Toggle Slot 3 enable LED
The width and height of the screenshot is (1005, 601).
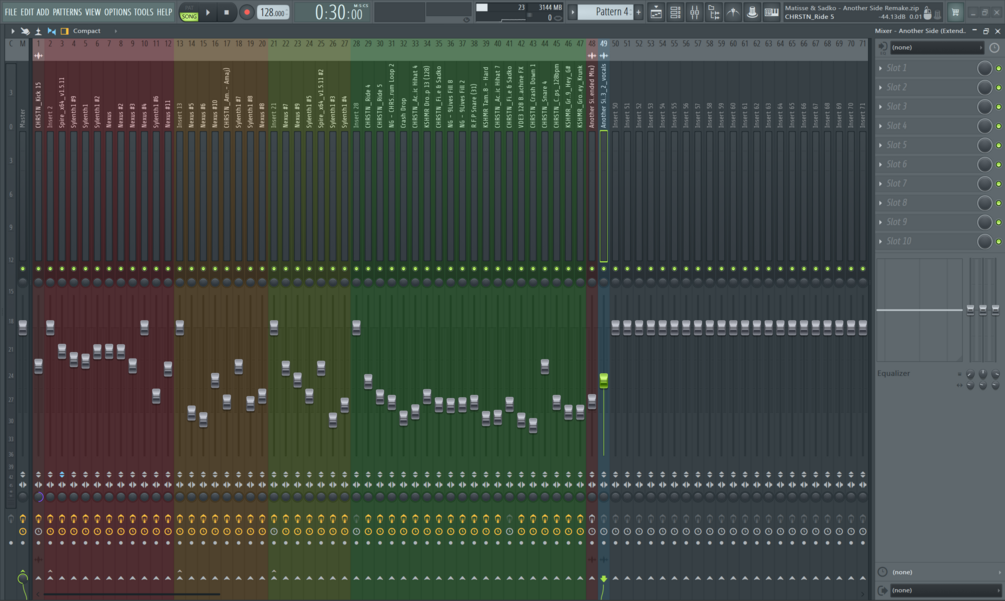pos(998,106)
